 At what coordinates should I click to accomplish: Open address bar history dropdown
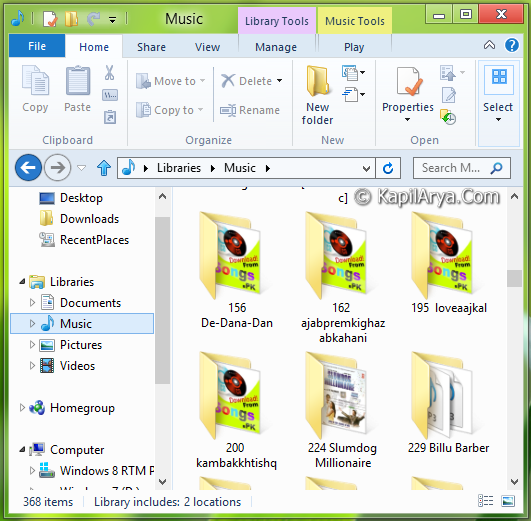[x=366, y=168]
